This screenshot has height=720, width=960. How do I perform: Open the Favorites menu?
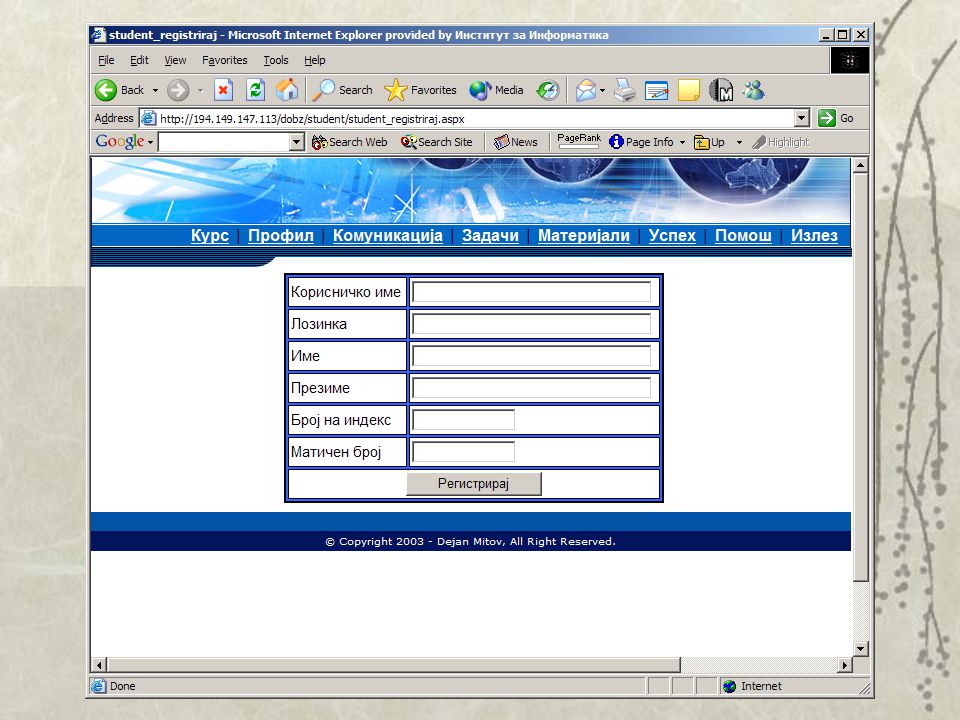coord(225,60)
